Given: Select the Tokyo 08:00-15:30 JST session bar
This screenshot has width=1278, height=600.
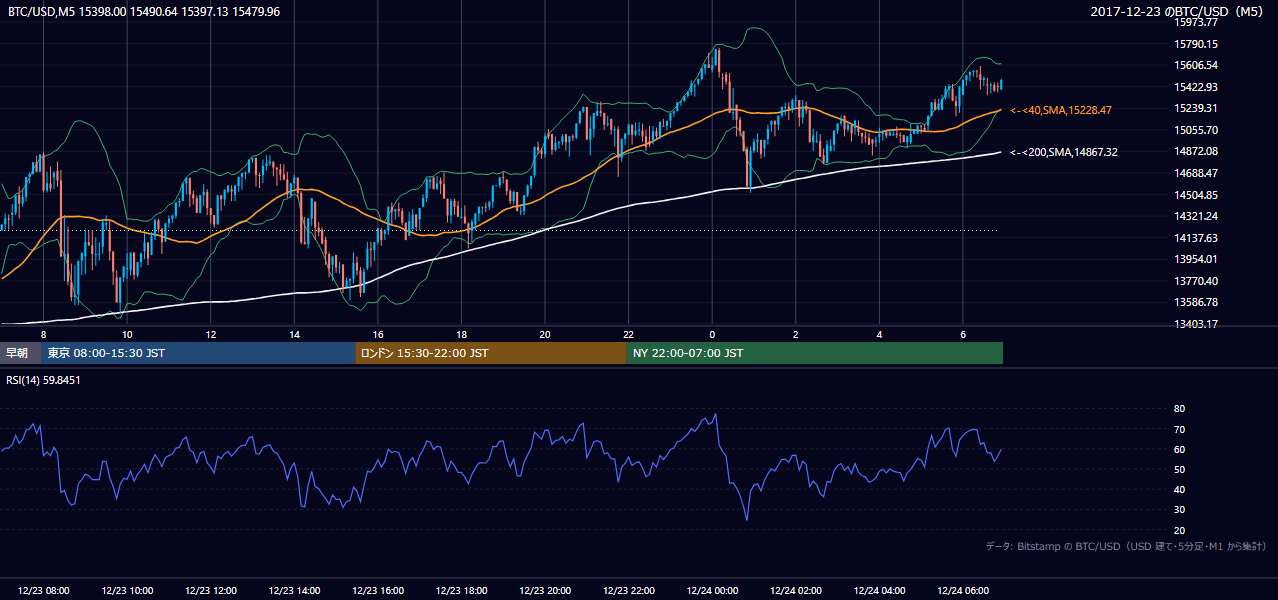Looking at the screenshot, I should pyautogui.click(x=199, y=353).
